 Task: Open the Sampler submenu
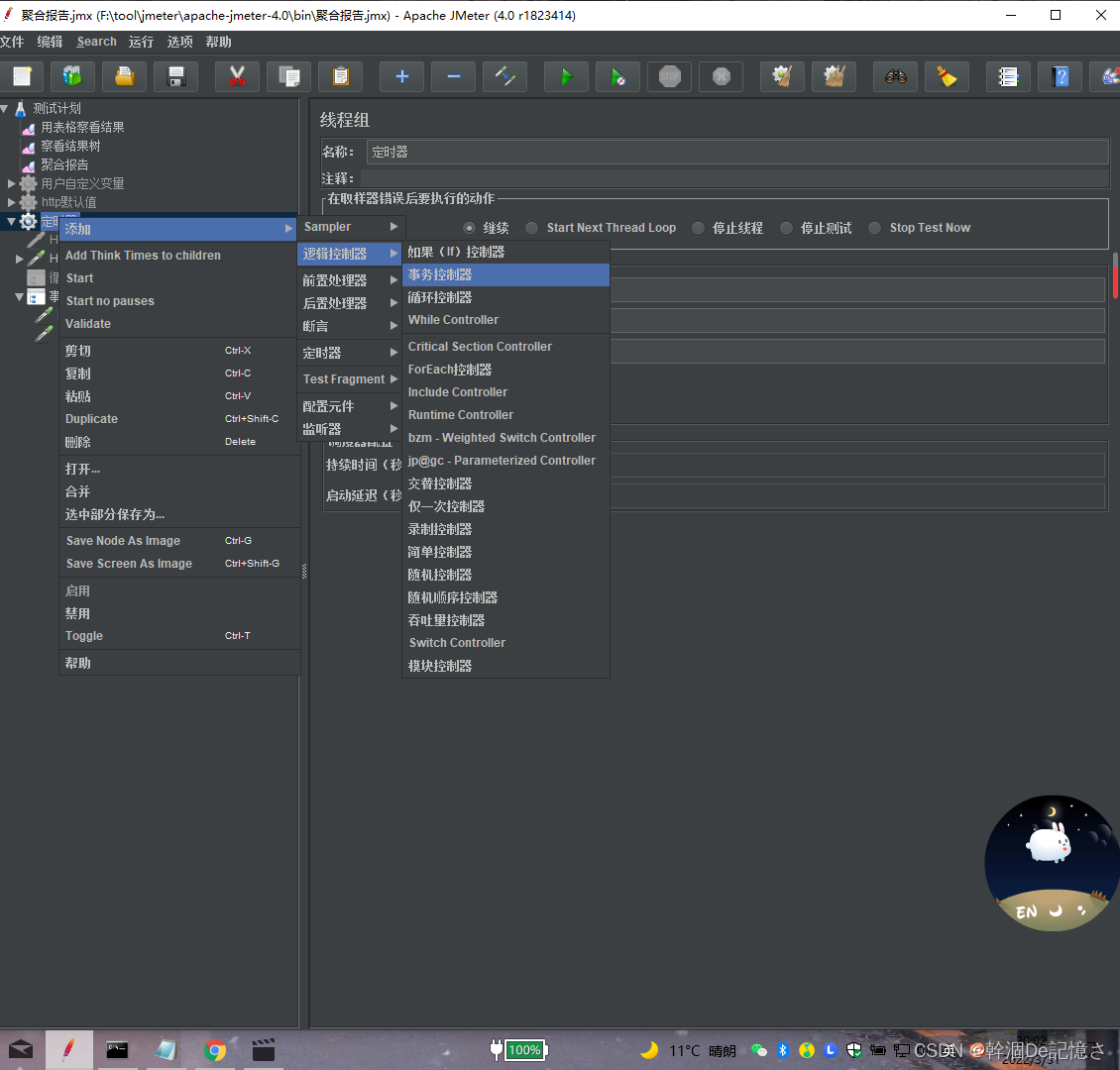[351, 227]
